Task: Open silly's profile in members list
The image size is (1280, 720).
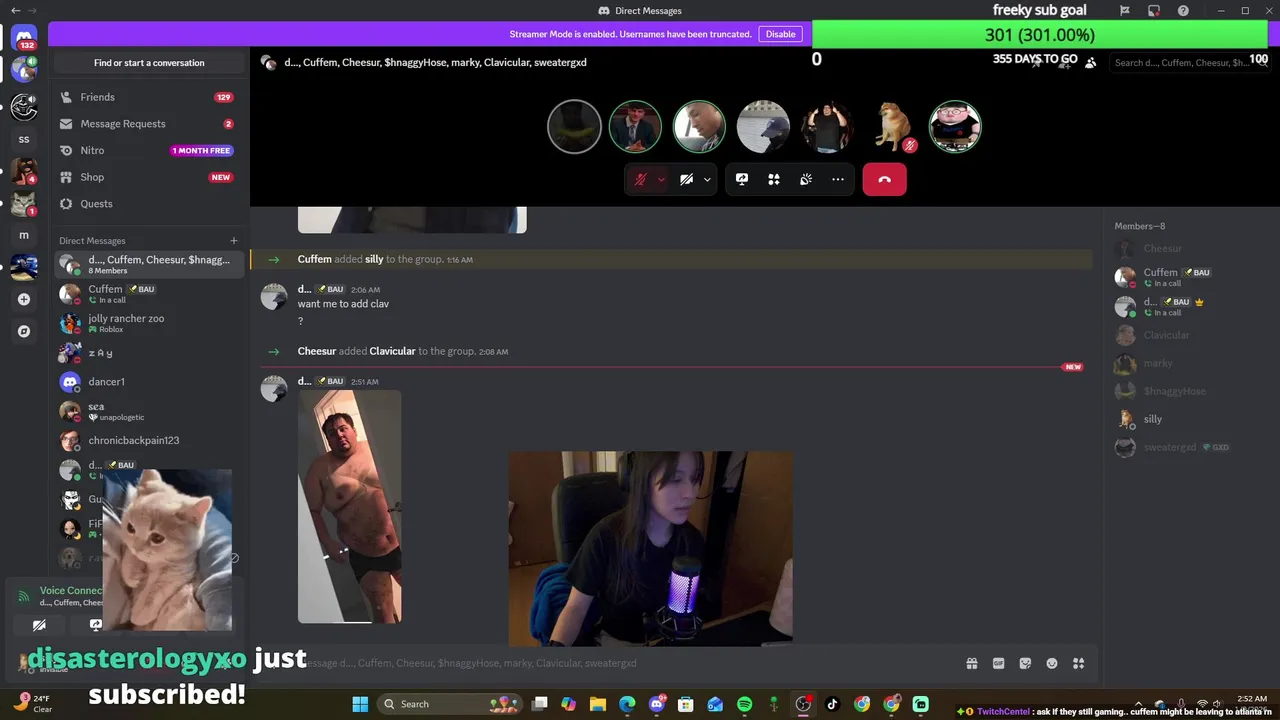Action: point(1190,419)
